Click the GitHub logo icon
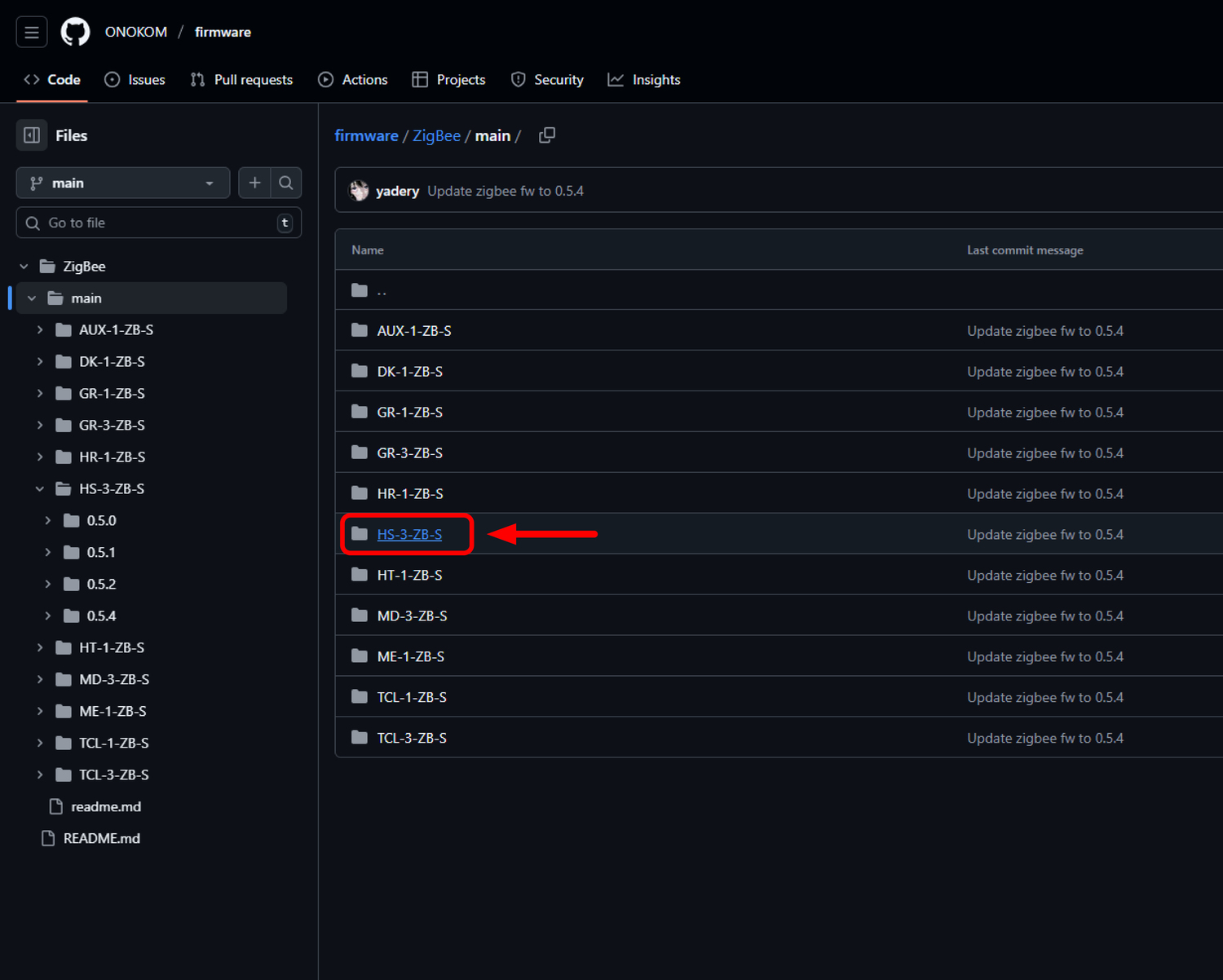Screen dimensions: 1223x980 click(x=76, y=33)
